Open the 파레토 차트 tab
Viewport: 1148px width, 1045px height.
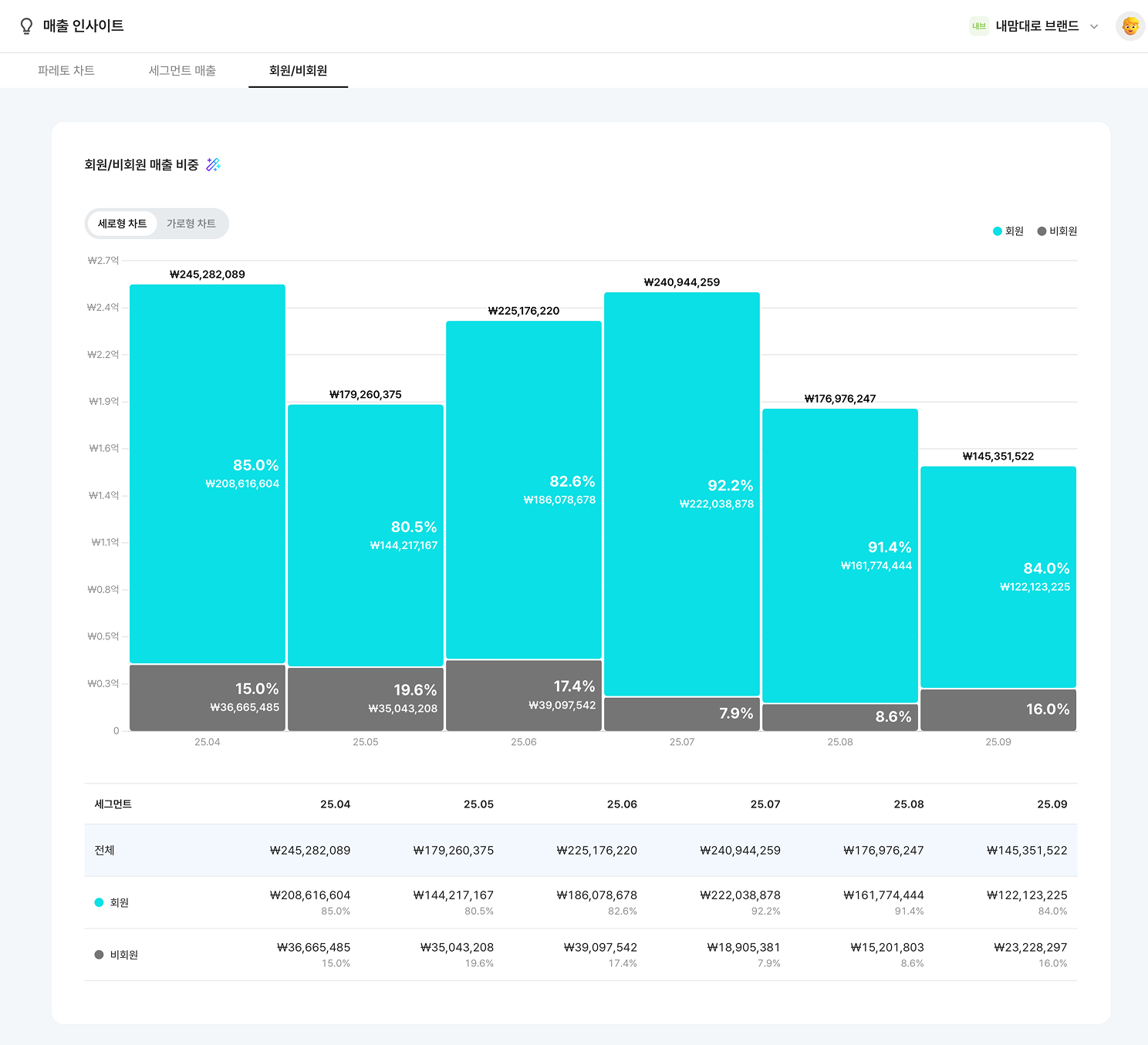click(x=66, y=71)
